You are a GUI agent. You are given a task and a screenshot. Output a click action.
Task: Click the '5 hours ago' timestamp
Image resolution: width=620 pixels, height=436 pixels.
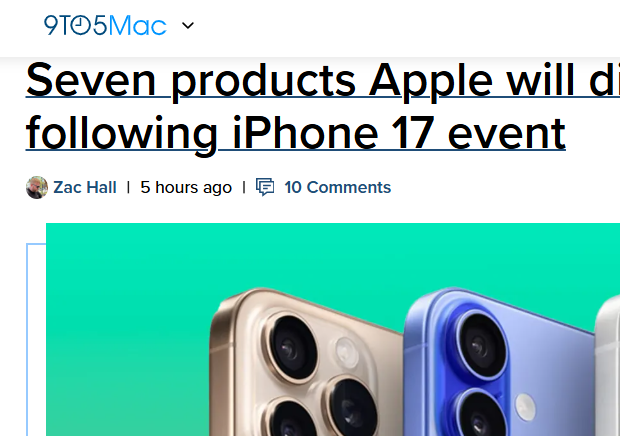(186, 187)
